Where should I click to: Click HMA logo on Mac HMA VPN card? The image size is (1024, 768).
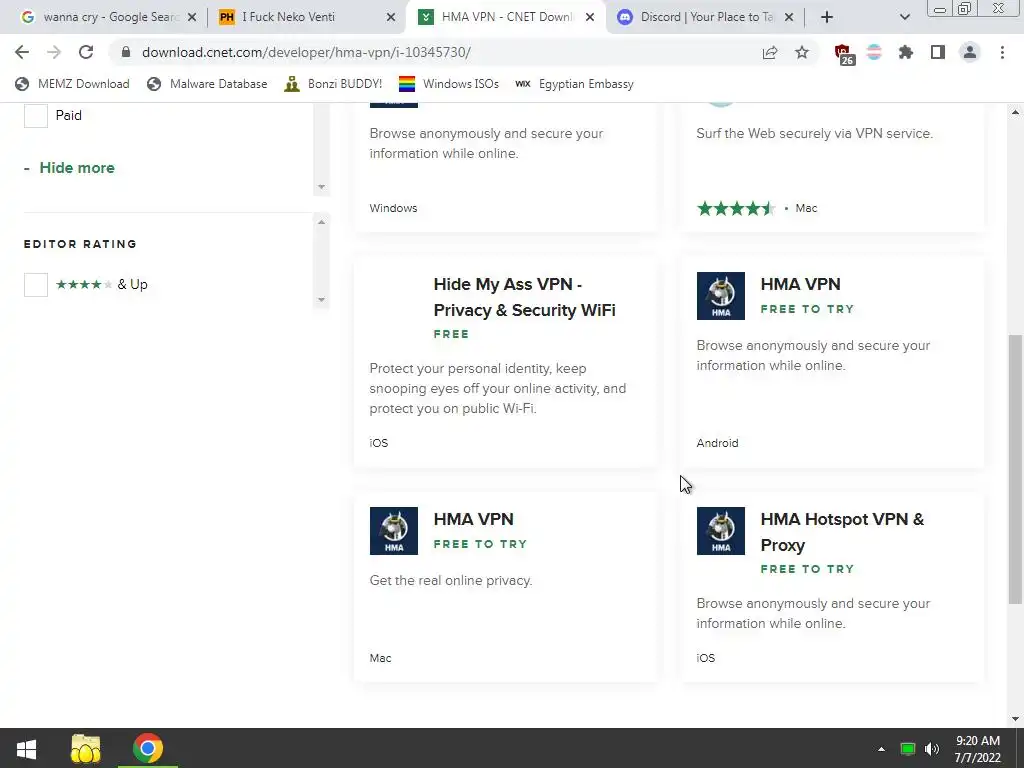click(x=394, y=531)
